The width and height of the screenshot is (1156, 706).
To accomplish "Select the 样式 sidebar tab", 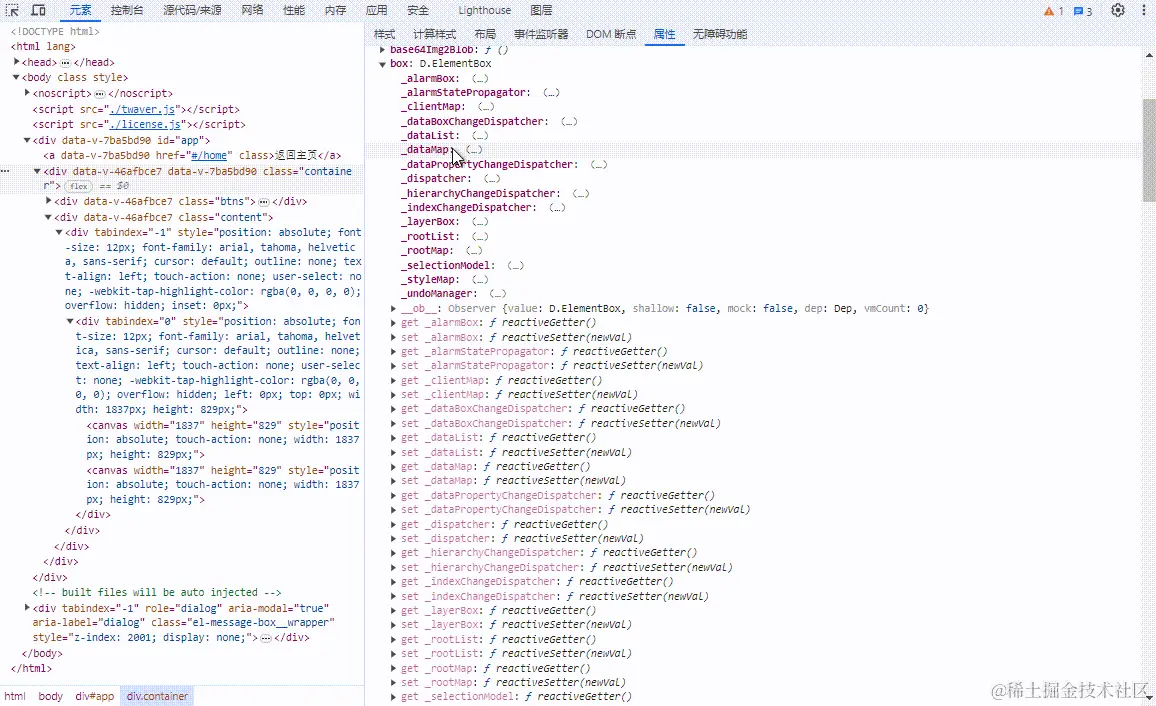I will point(384,34).
